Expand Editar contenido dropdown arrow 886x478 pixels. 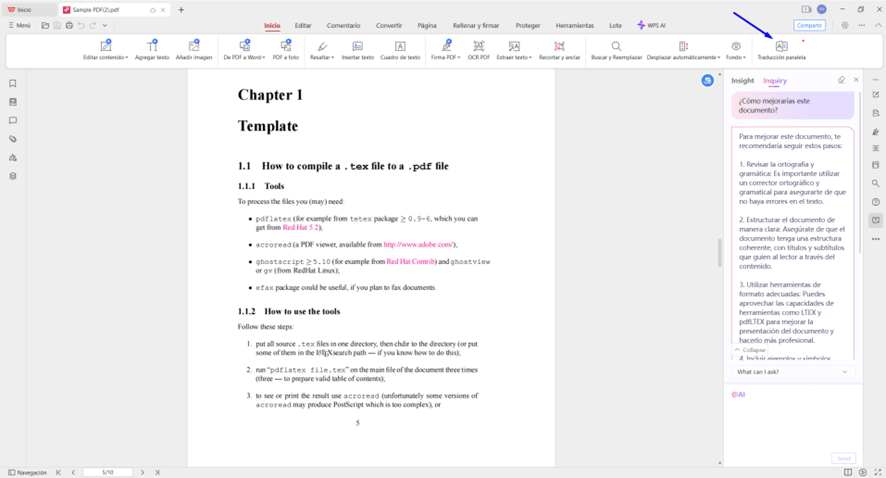tap(127, 58)
